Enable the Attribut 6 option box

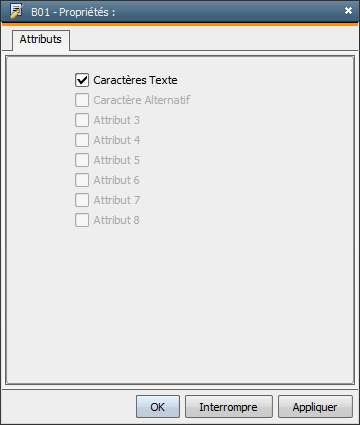point(82,180)
